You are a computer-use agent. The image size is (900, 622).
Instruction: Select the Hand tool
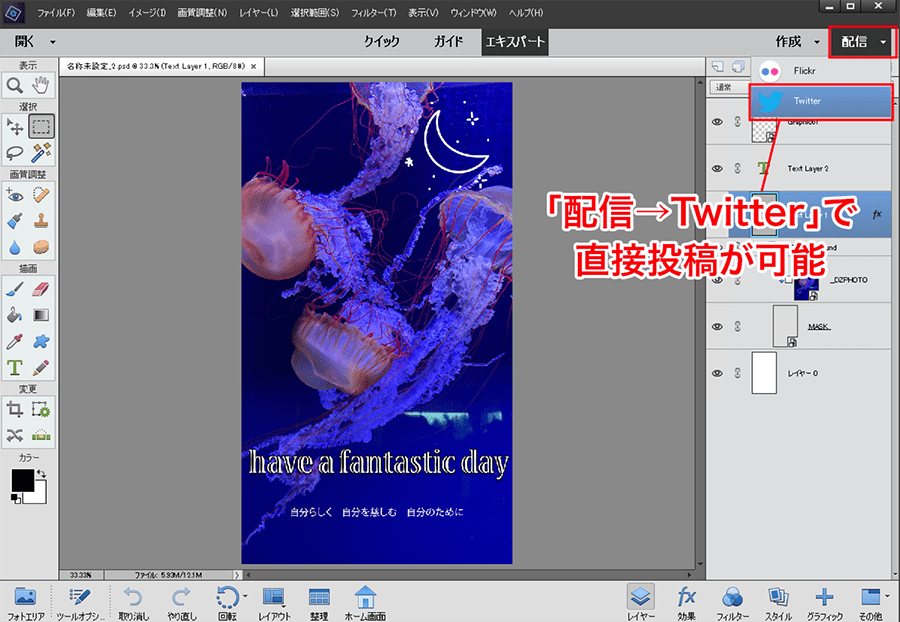click(x=41, y=86)
